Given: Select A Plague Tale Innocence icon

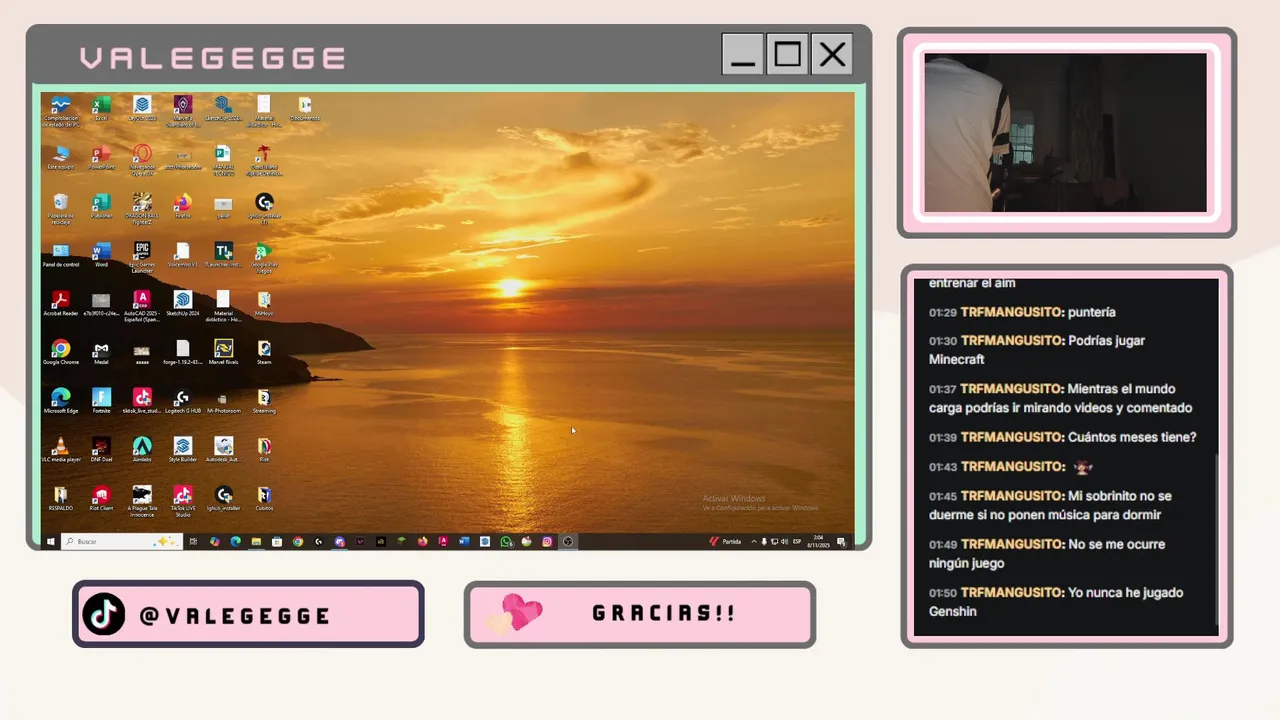Looking at the screenshot, I should 142,501.
